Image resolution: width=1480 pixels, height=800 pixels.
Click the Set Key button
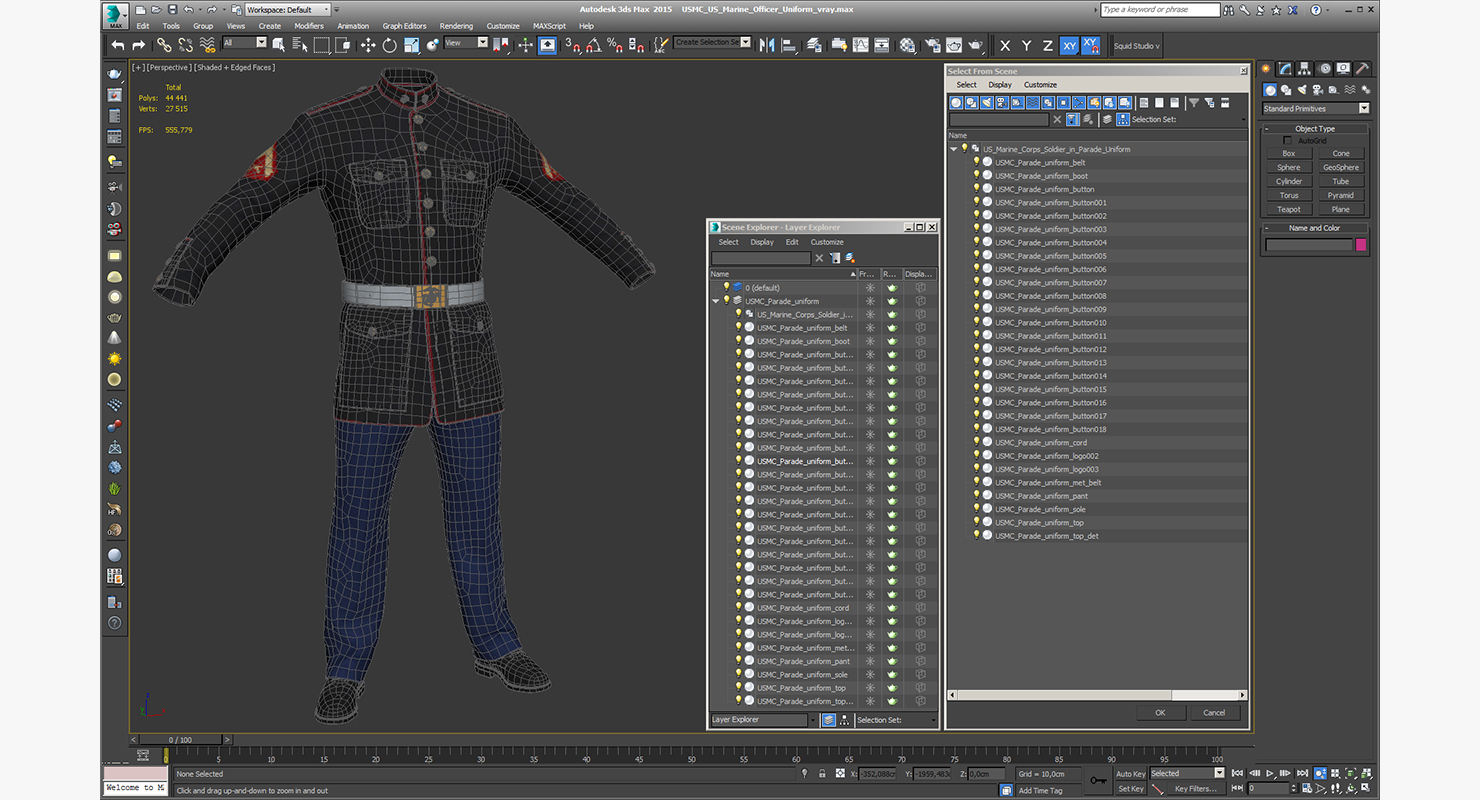pos(1131,789)
